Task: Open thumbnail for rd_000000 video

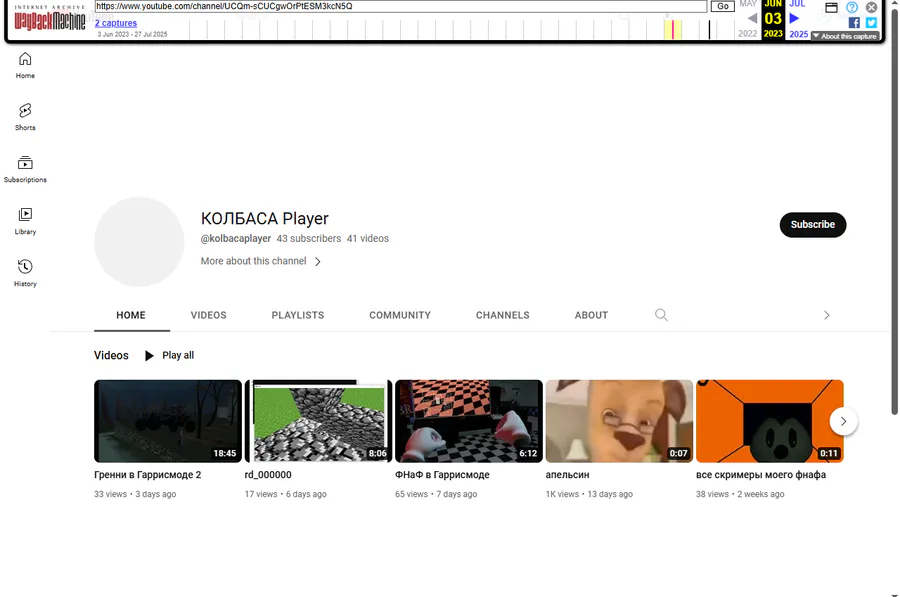Action: coord(319,421)
